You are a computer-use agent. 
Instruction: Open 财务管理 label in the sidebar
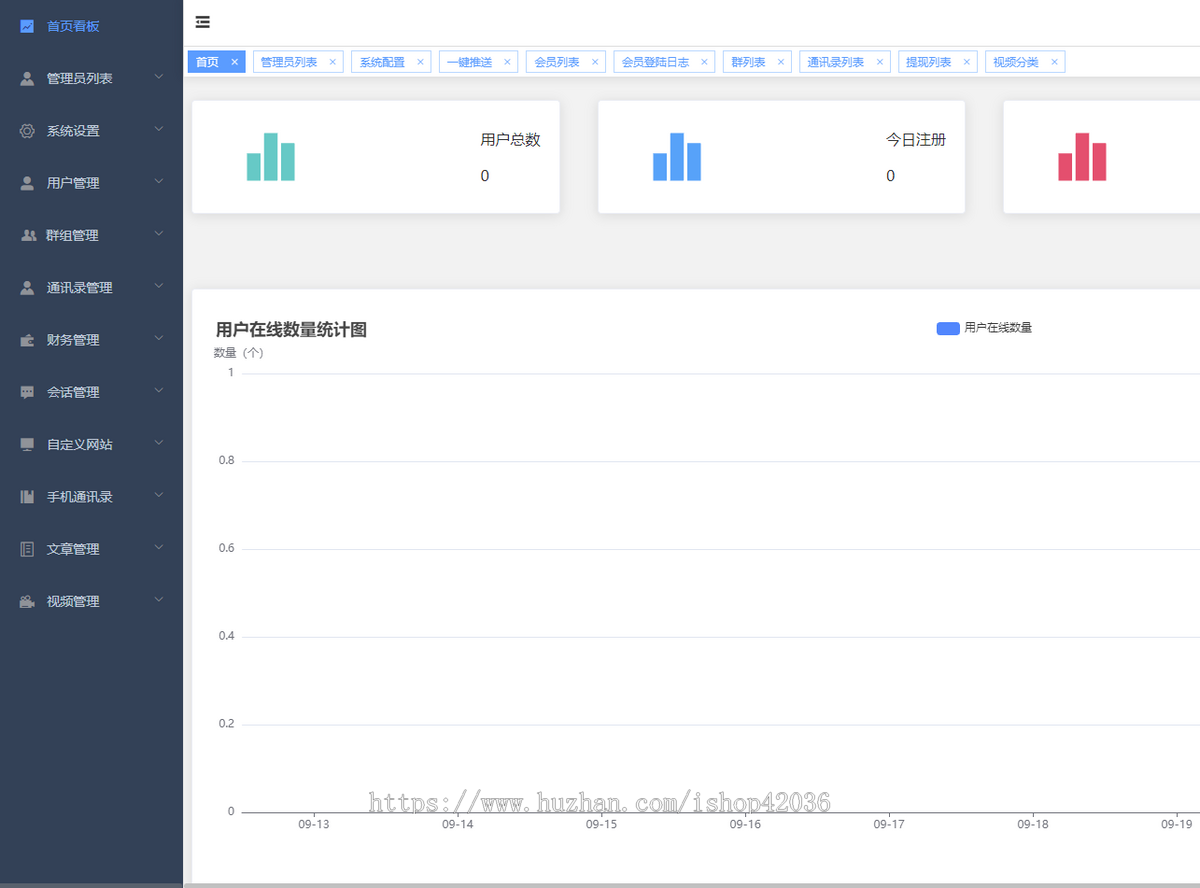pyautogui.click(x=73, y=340)
